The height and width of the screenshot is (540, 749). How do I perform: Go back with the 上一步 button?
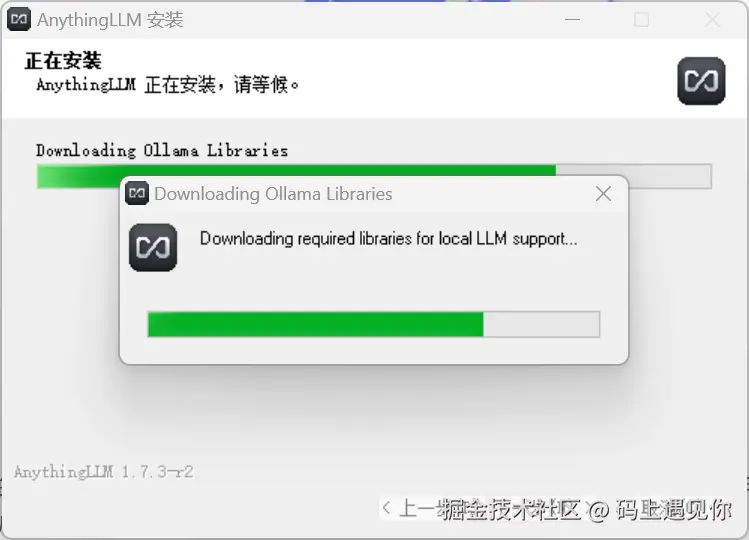413,508
